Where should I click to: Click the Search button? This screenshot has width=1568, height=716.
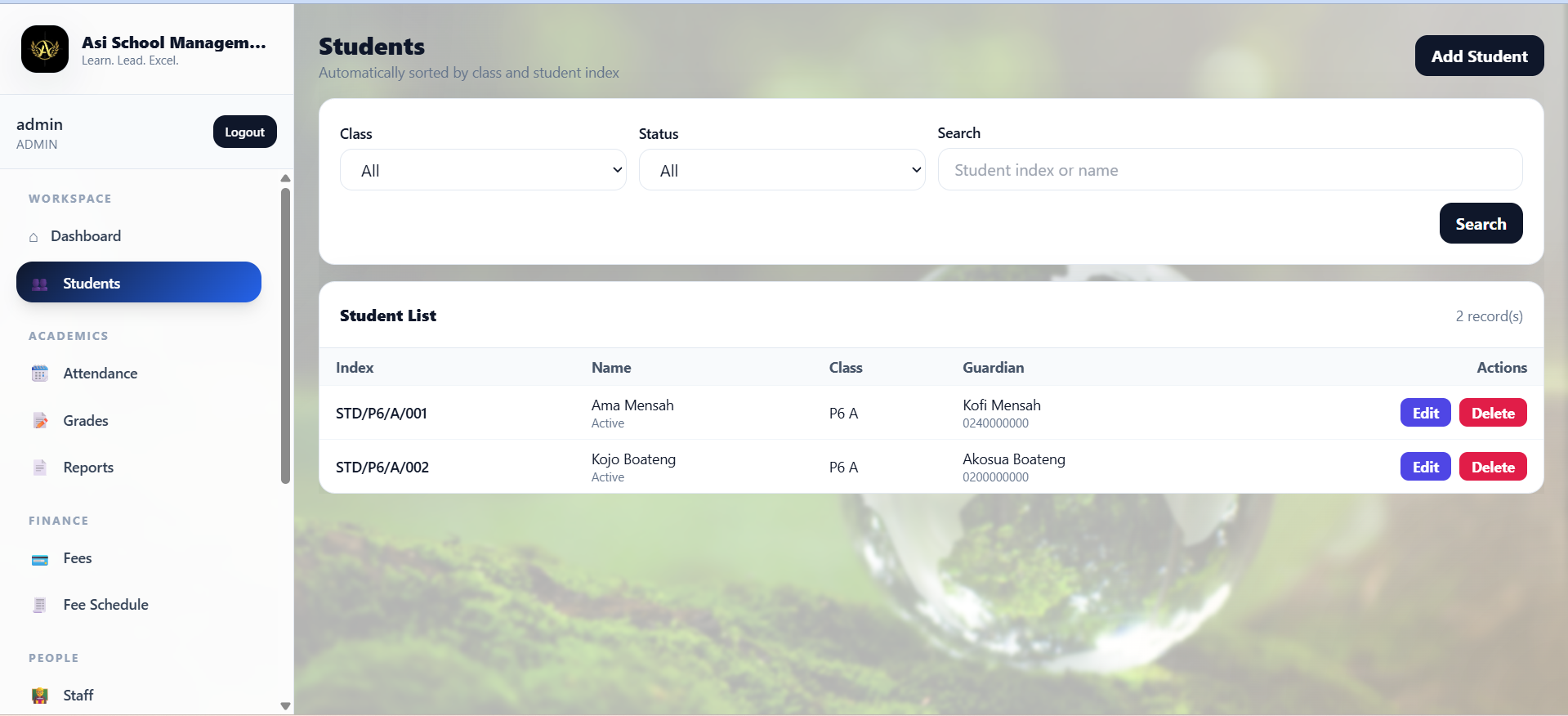point(1481,223)
